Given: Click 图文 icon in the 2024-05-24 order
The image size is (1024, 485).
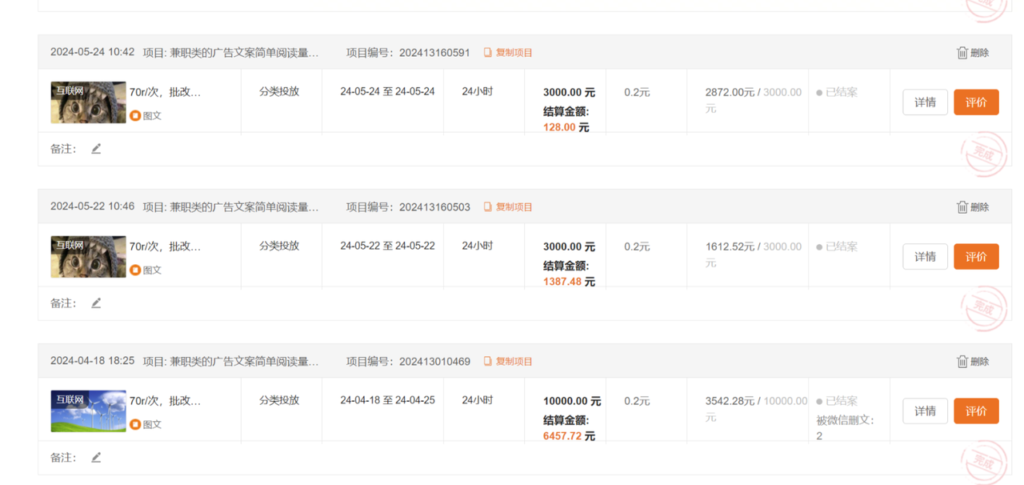Looking at the screenshot, I should 136,116.
